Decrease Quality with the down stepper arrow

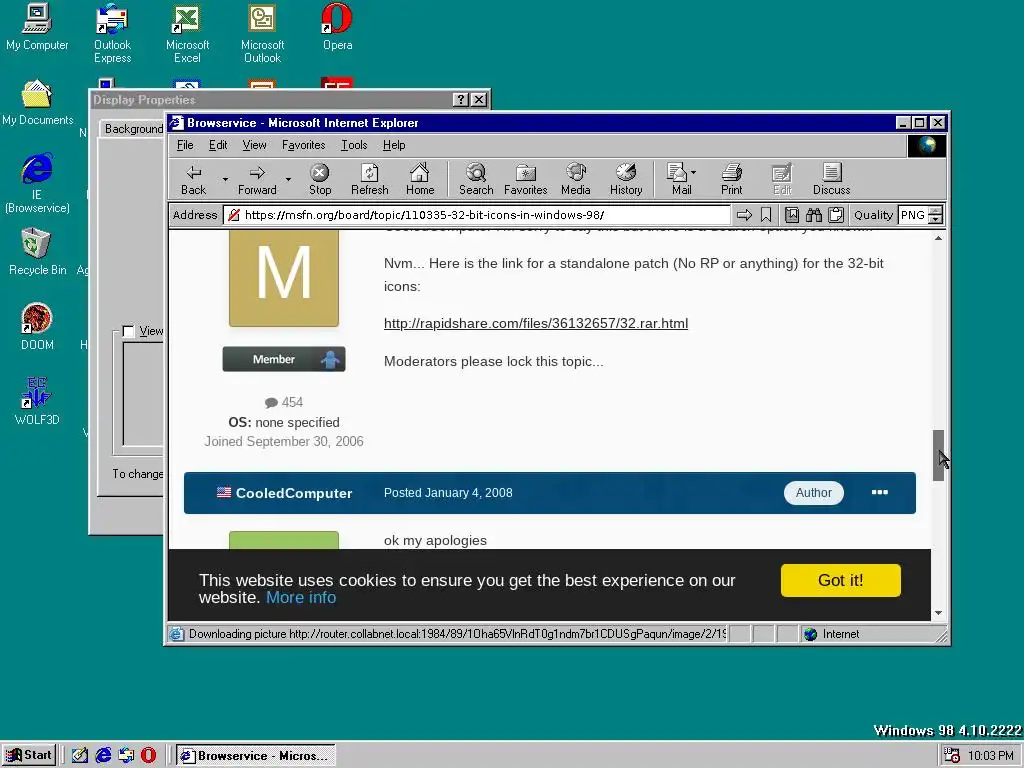[x=936, y=219]
